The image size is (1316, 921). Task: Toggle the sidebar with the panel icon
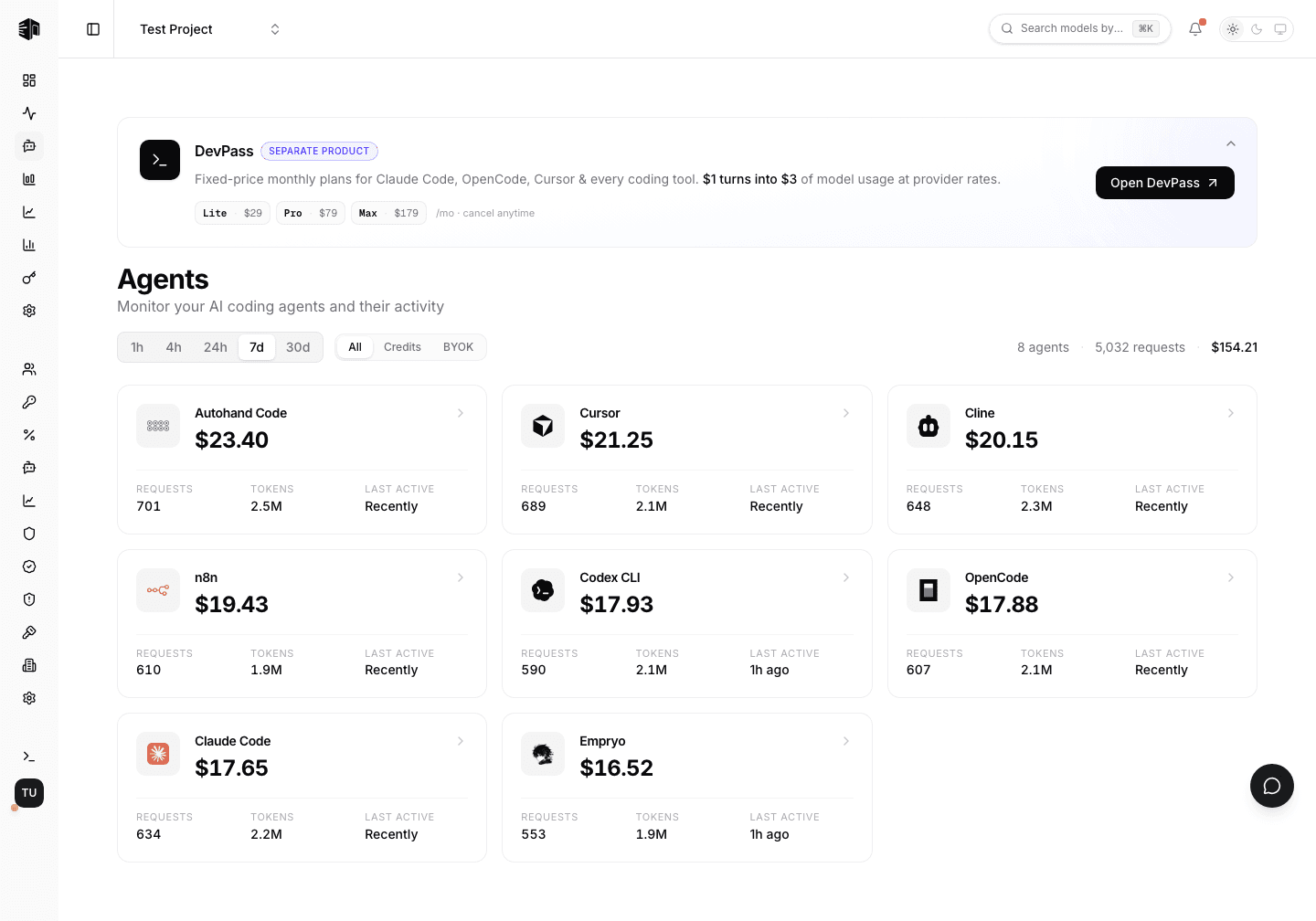click(x=93, y=29)
